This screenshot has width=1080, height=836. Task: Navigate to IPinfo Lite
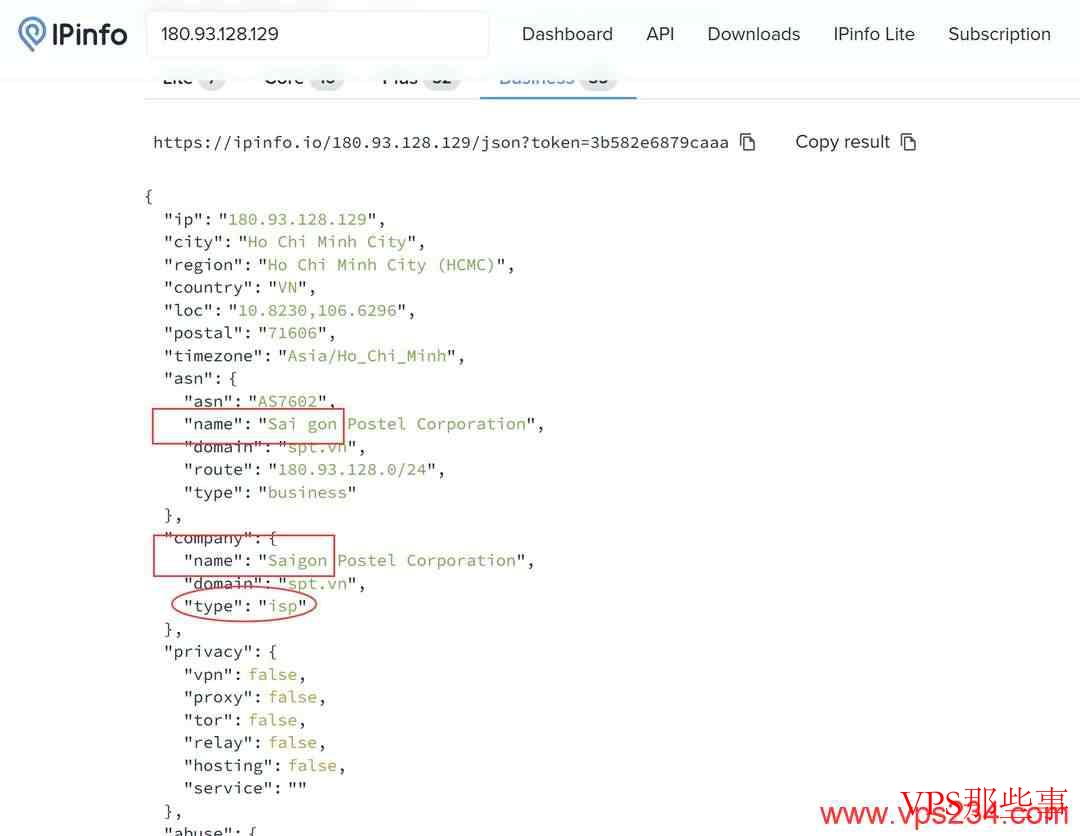(x=873, y=34)
